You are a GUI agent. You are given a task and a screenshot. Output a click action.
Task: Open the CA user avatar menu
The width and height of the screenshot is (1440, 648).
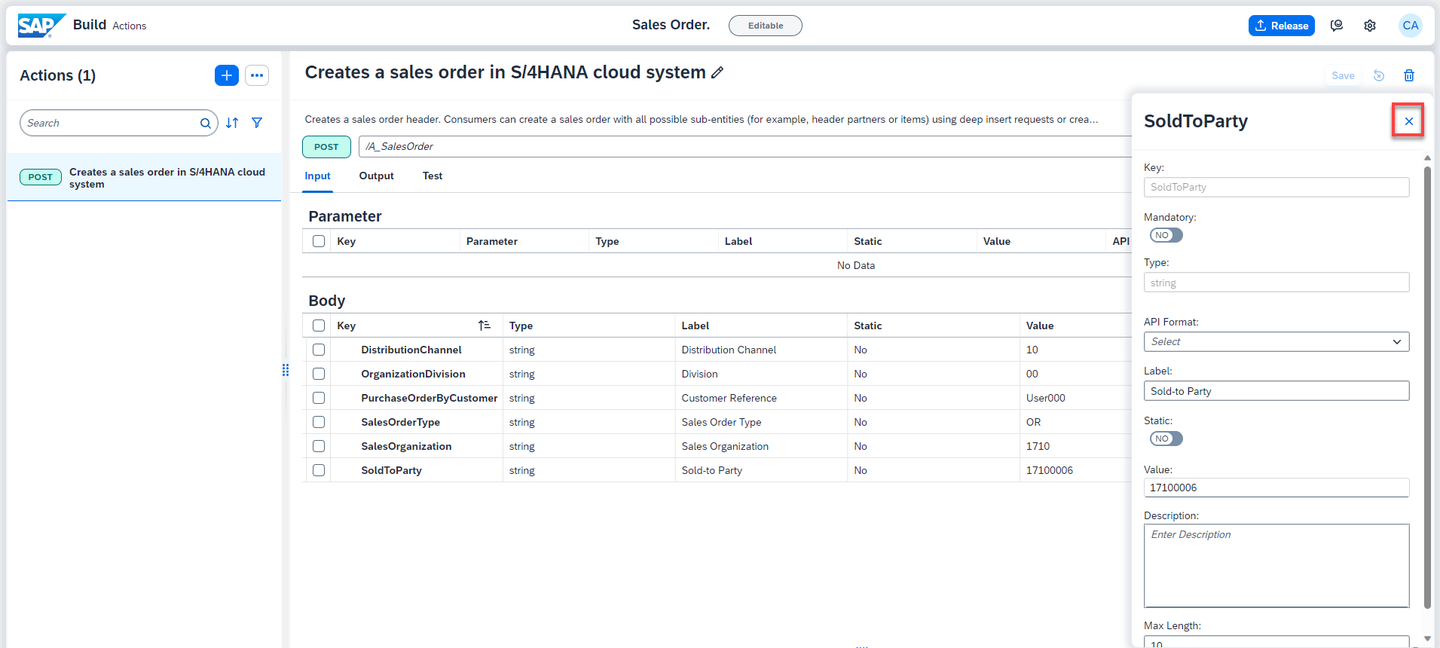(1410, 25)
